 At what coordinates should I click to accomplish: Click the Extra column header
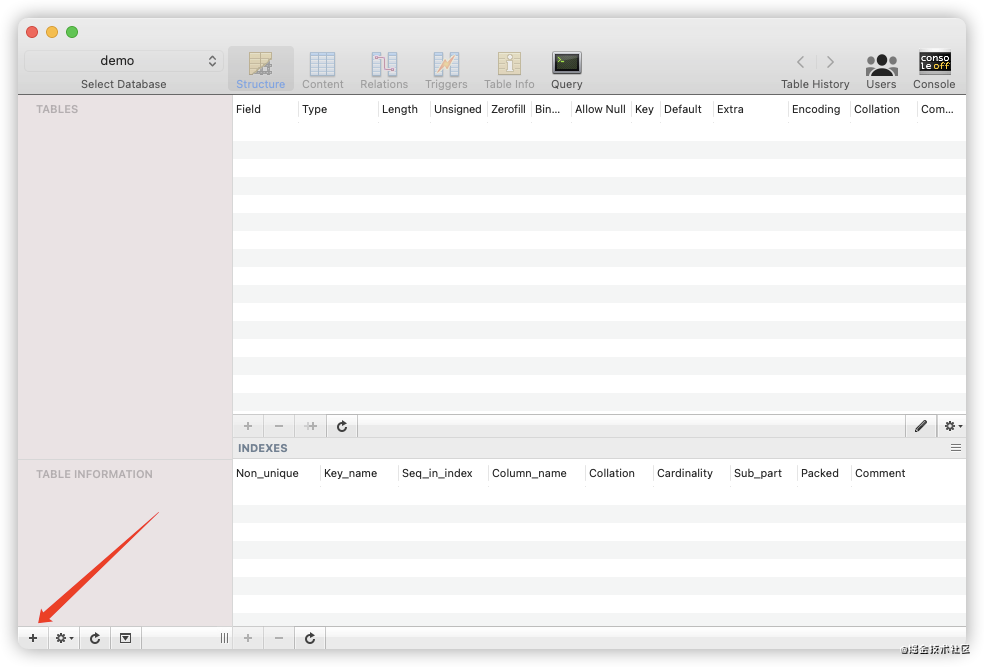[751, 109]
